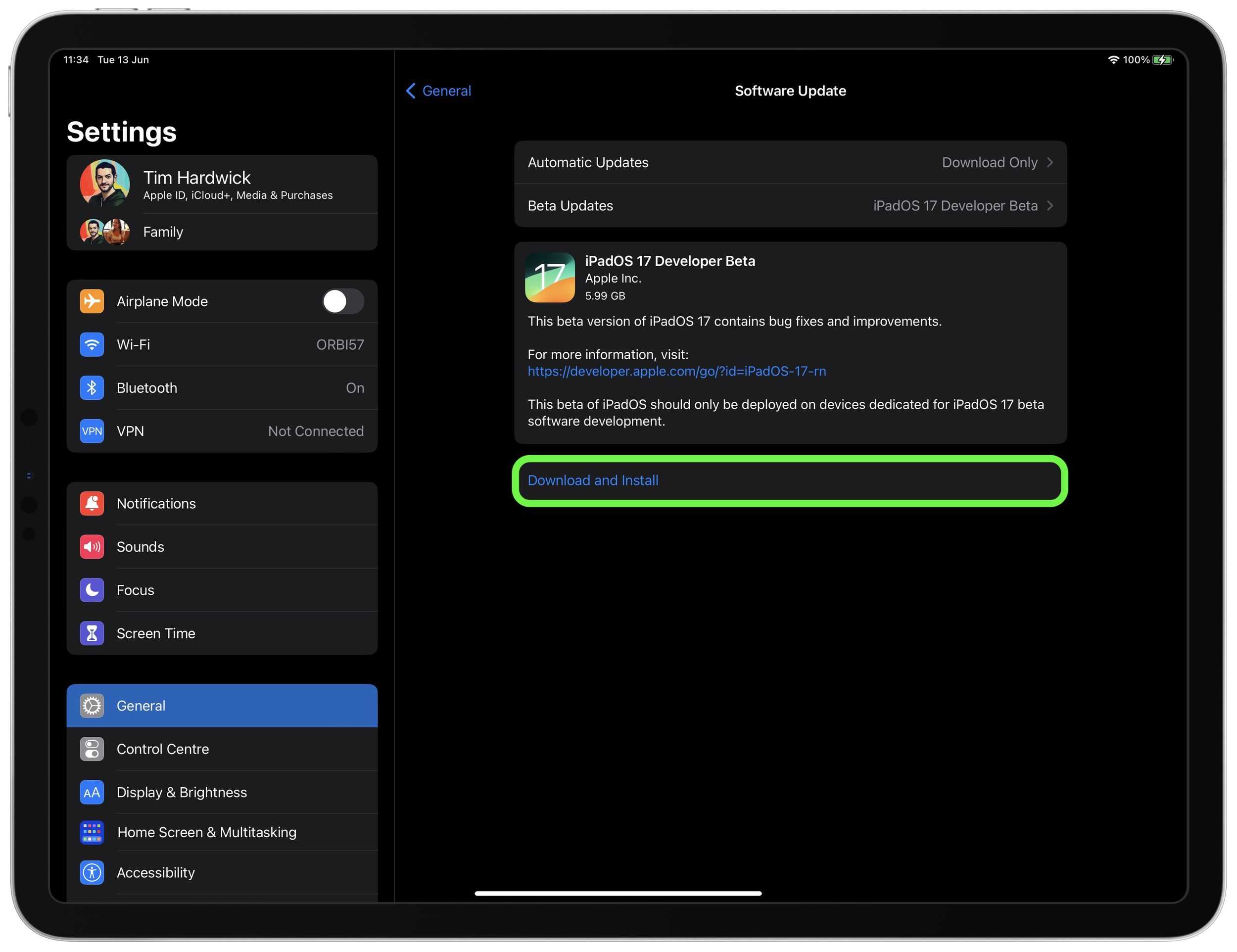Tap the Screen Time hourglass icon
This screenshot has width=1237, height=952.
(x=92, y=633)
